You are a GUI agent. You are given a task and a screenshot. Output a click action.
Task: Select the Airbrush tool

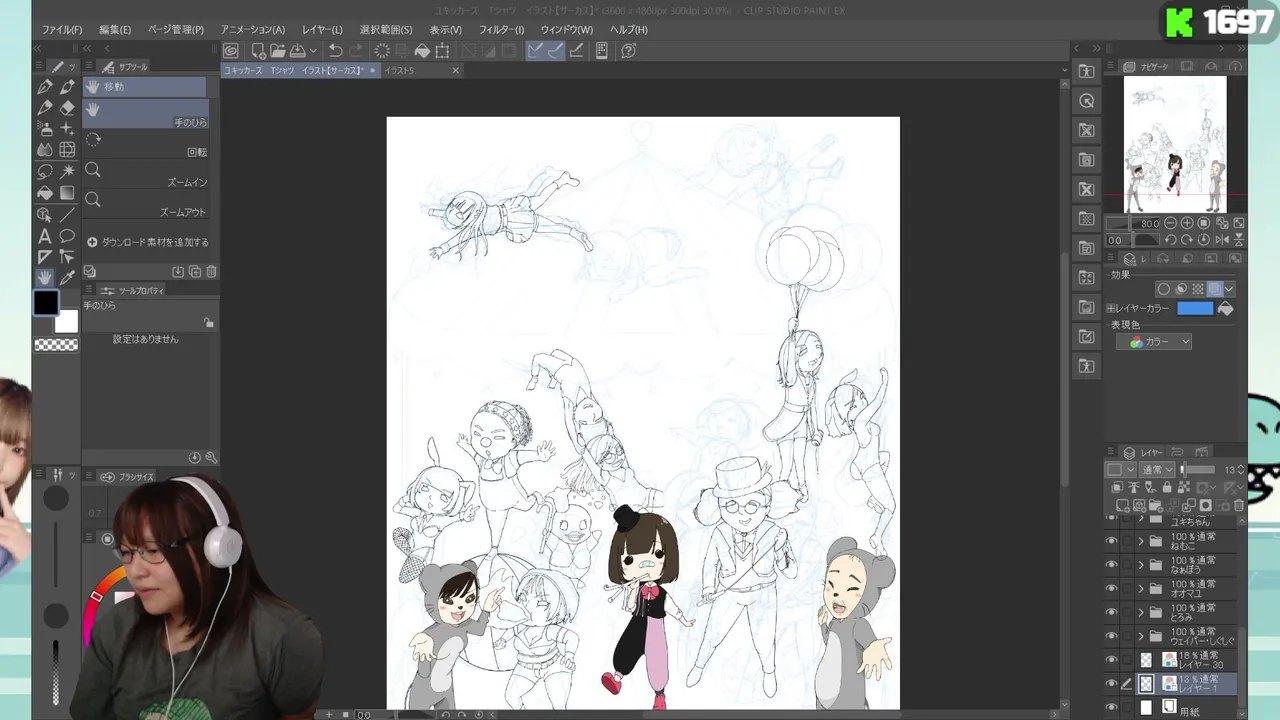(45, 129)
